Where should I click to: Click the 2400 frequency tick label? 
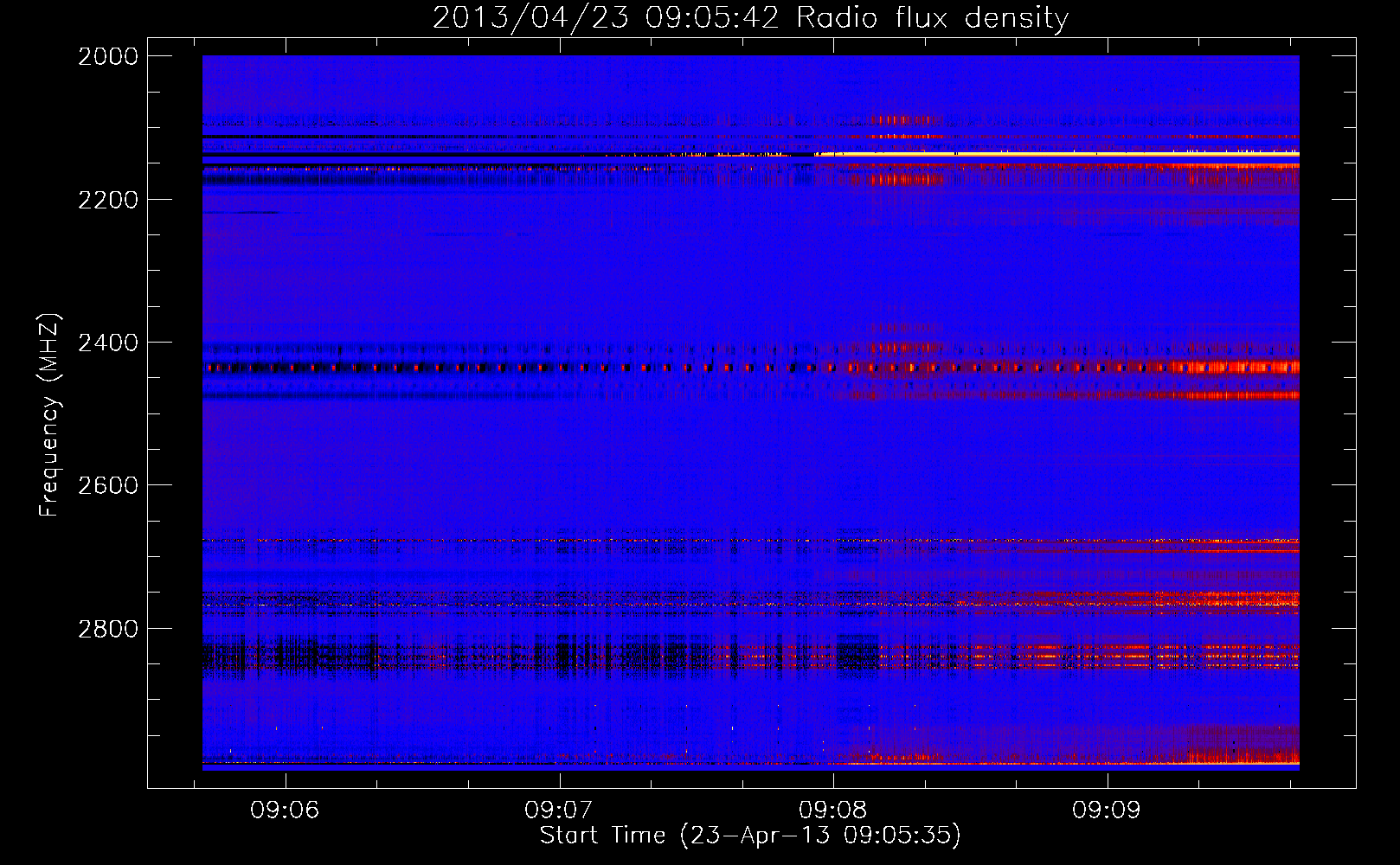pyautogui.click(x=108, y=343)
